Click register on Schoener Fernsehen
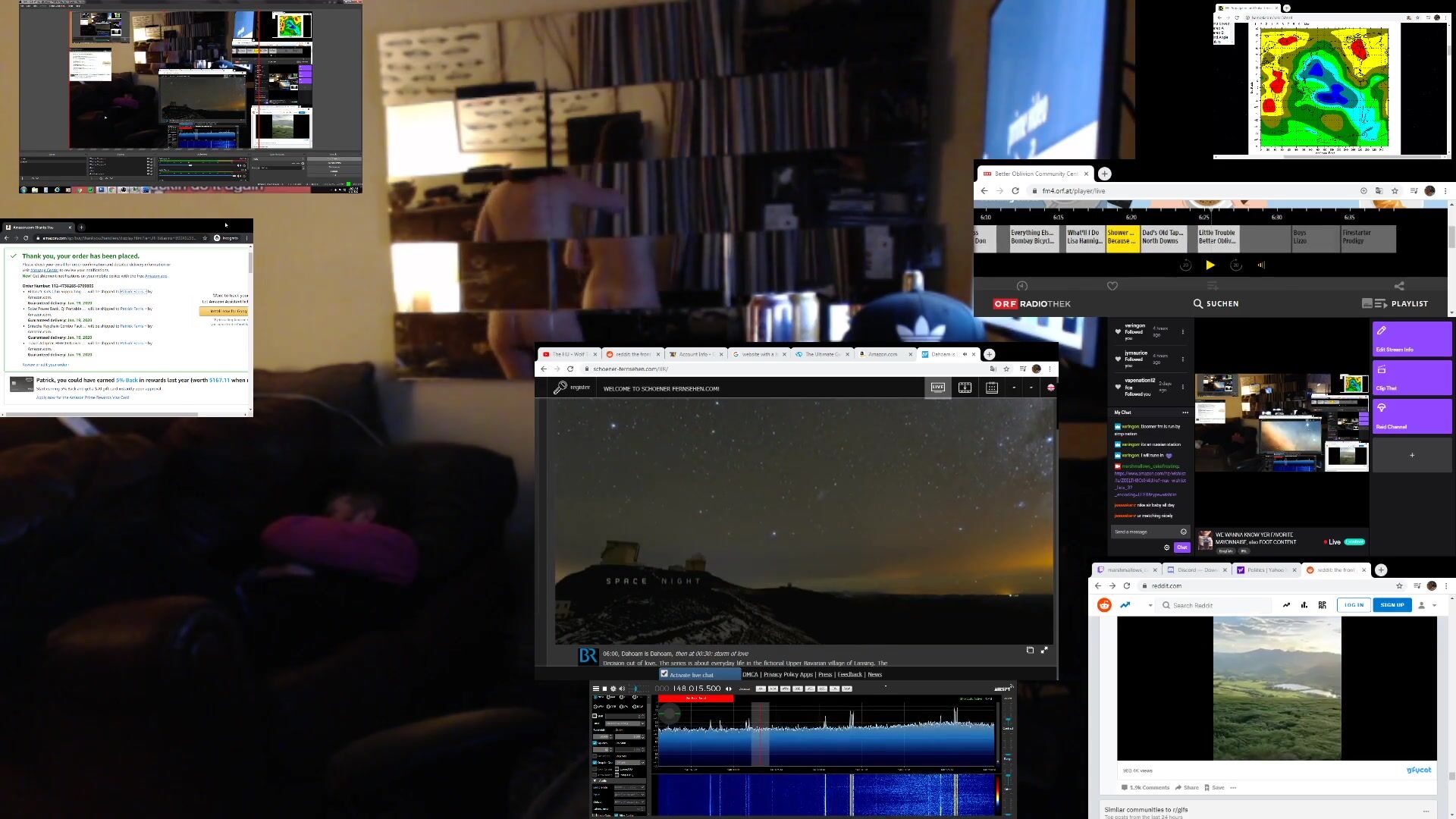This screenshot has width=1456, height=819. (x=572, y=388)
